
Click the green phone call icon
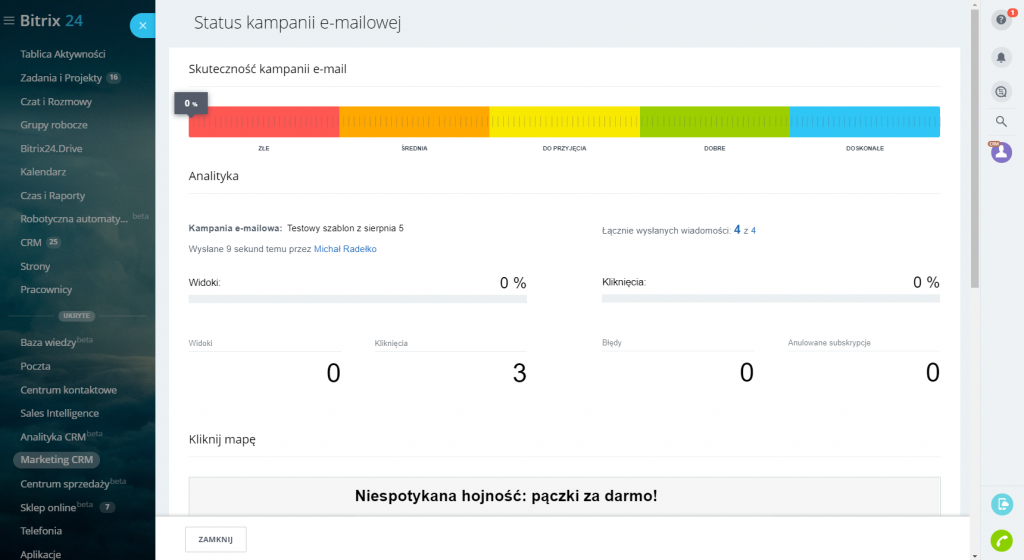[1001, 540]
